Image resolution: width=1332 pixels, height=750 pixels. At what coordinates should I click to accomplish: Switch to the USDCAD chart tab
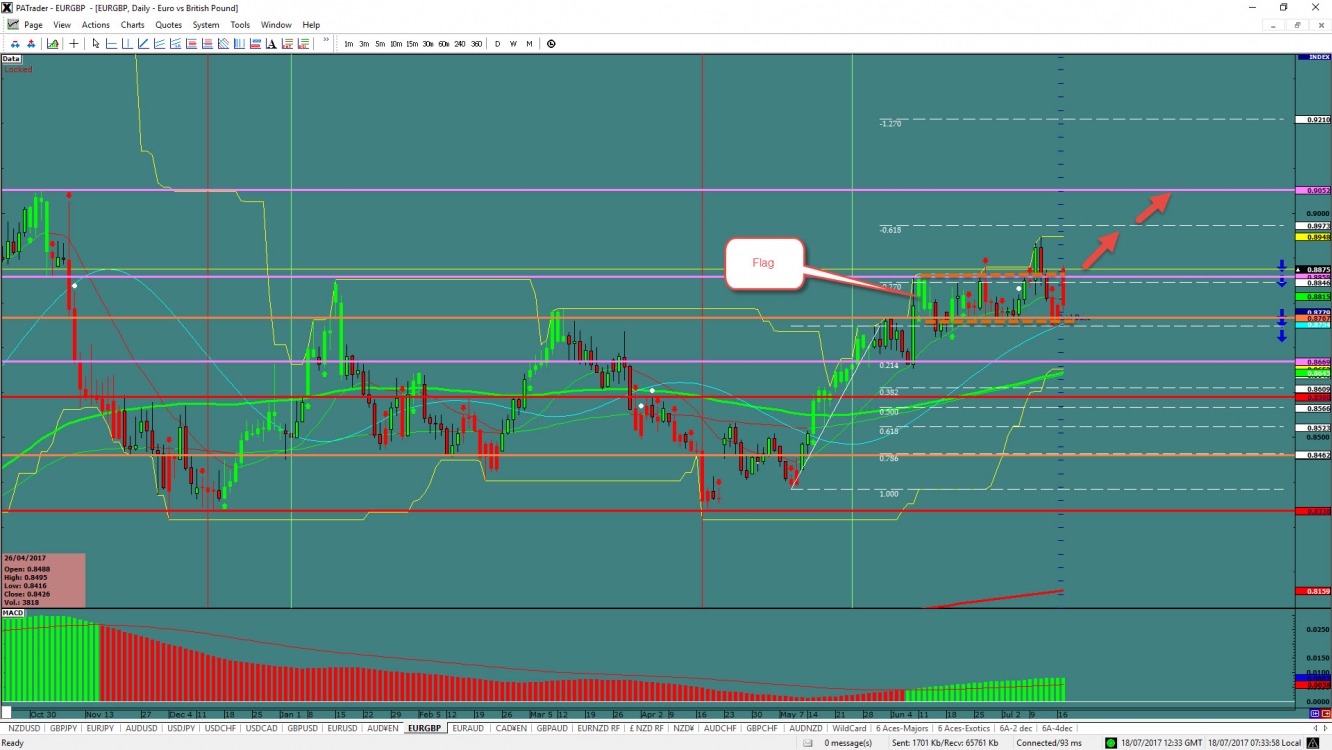(262, 728)
